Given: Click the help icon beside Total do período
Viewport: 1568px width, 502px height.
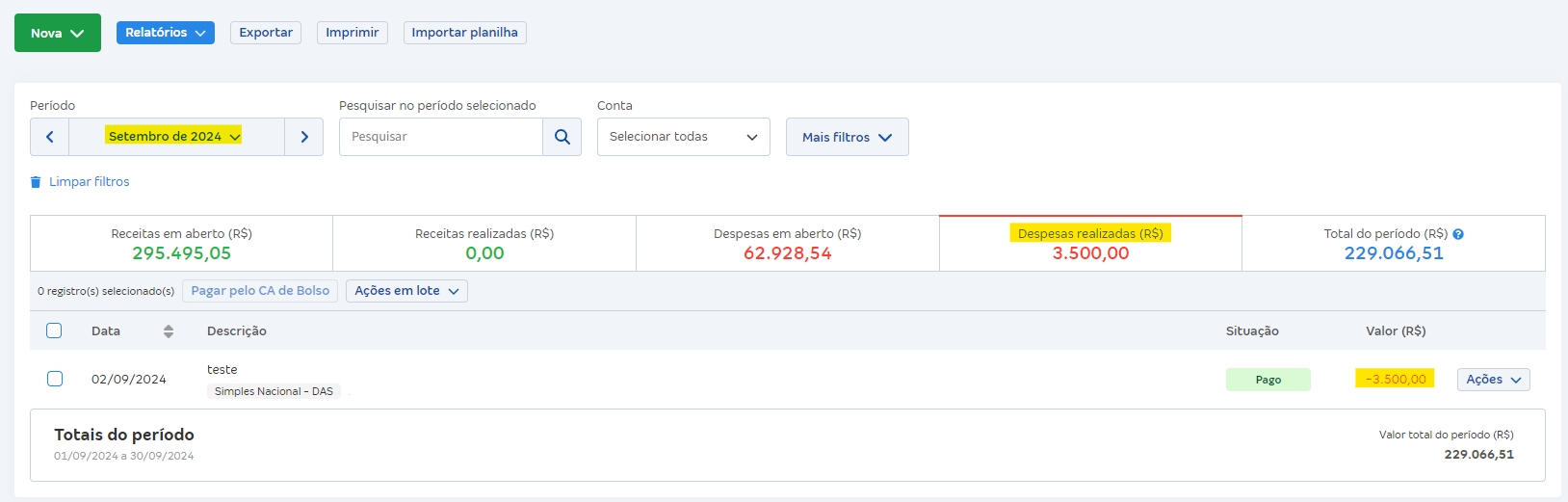Looking at the screenshot, I should (x=1458, y=234).
